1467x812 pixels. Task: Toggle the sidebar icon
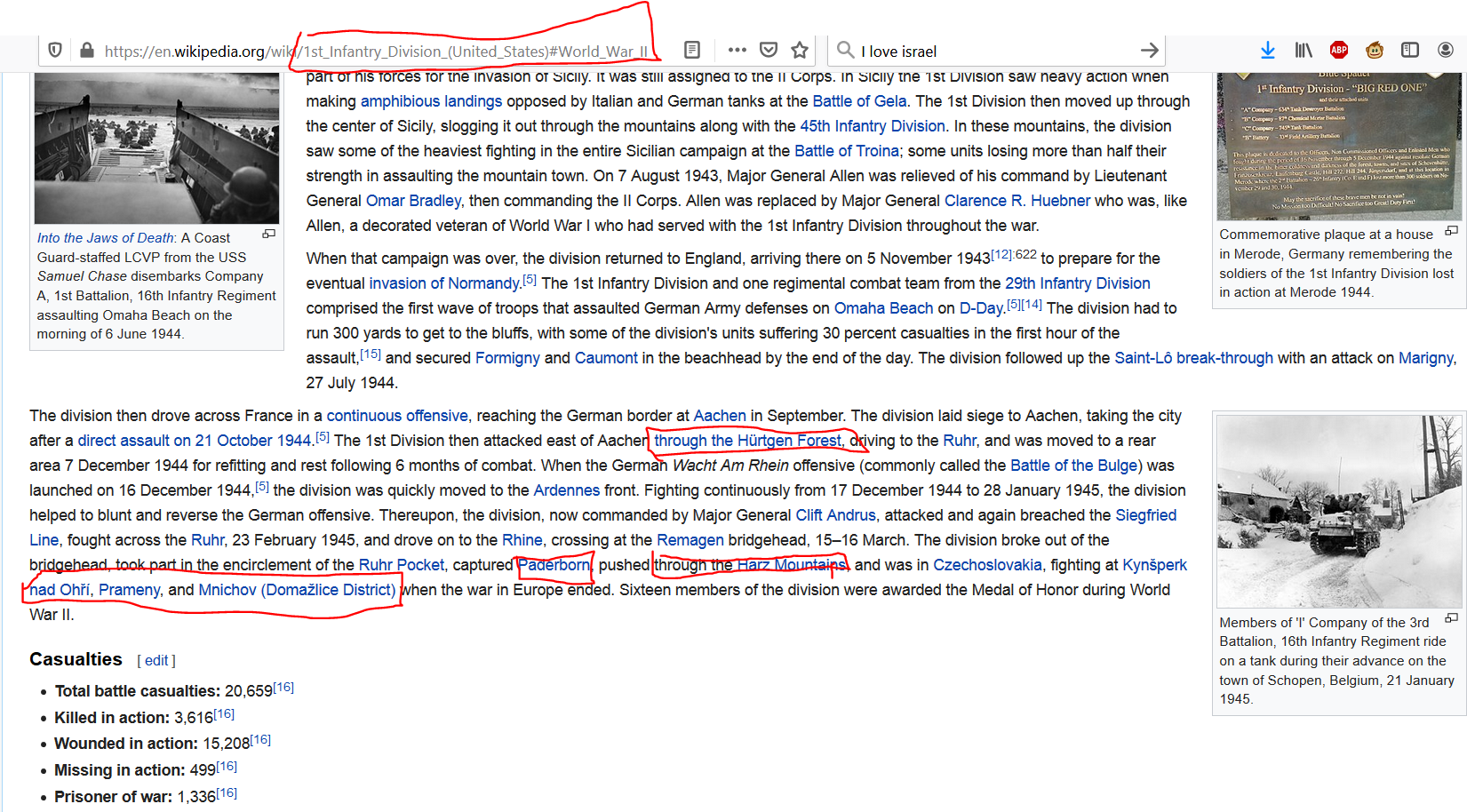[x=1410, y=50]
